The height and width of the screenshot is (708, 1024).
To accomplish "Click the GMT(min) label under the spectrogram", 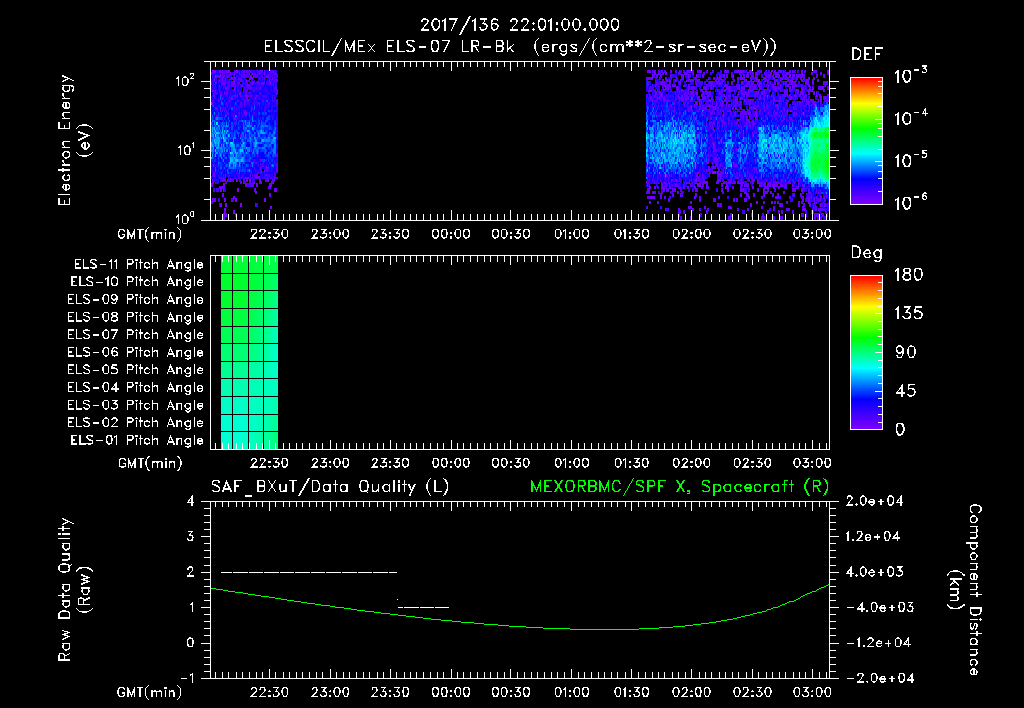I will coord(150,234).
